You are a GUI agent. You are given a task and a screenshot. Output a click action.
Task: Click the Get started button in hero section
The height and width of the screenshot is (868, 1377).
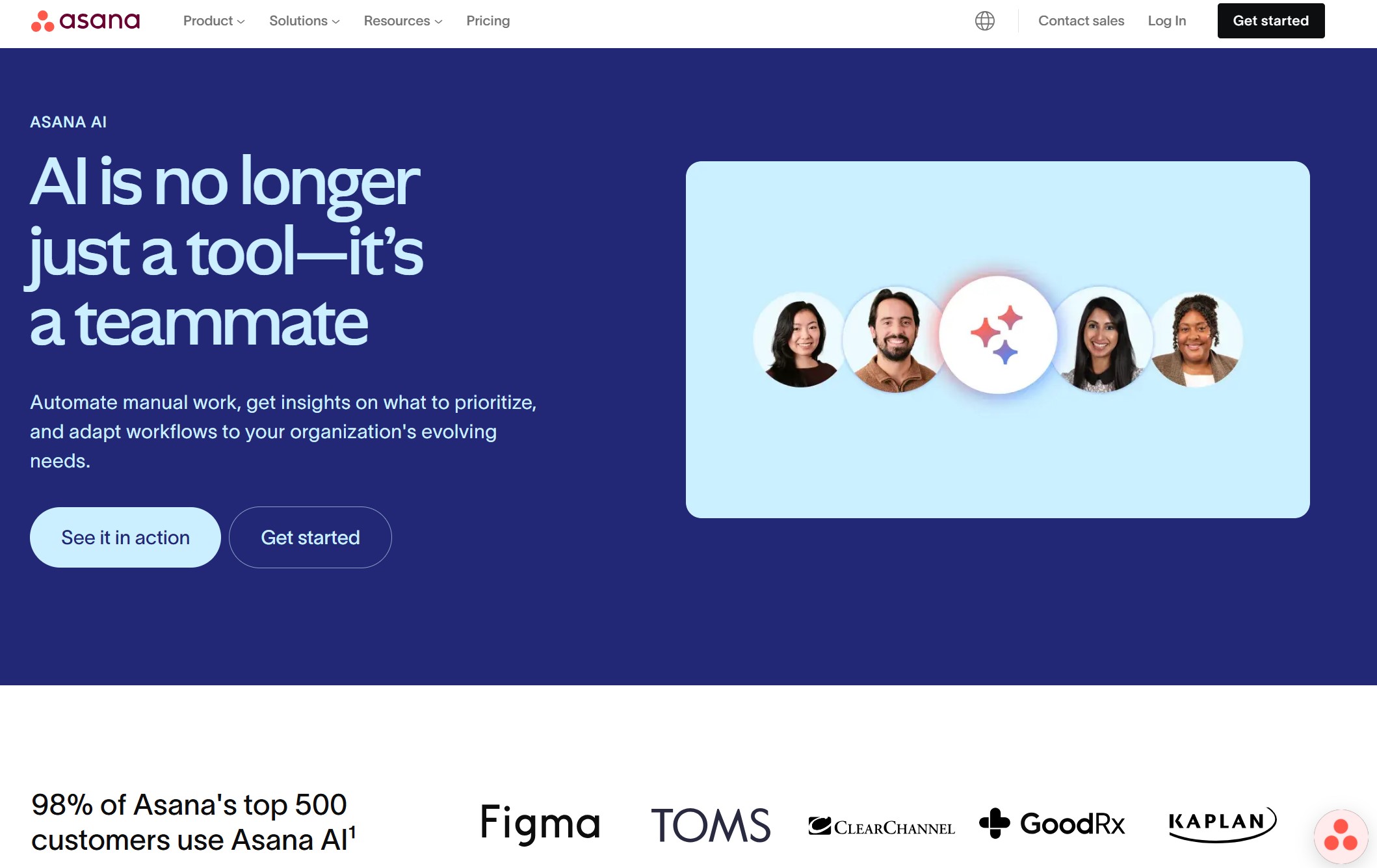310,537
